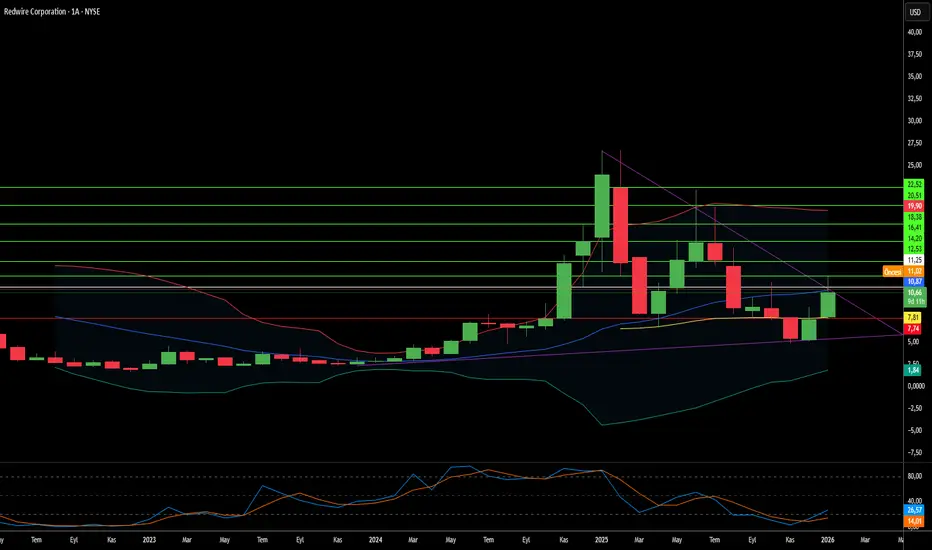The width and height of the screenshot is (932, 550).
Task: Click the orange 14,01 oscillator value label
Action: tap(914, 521)
